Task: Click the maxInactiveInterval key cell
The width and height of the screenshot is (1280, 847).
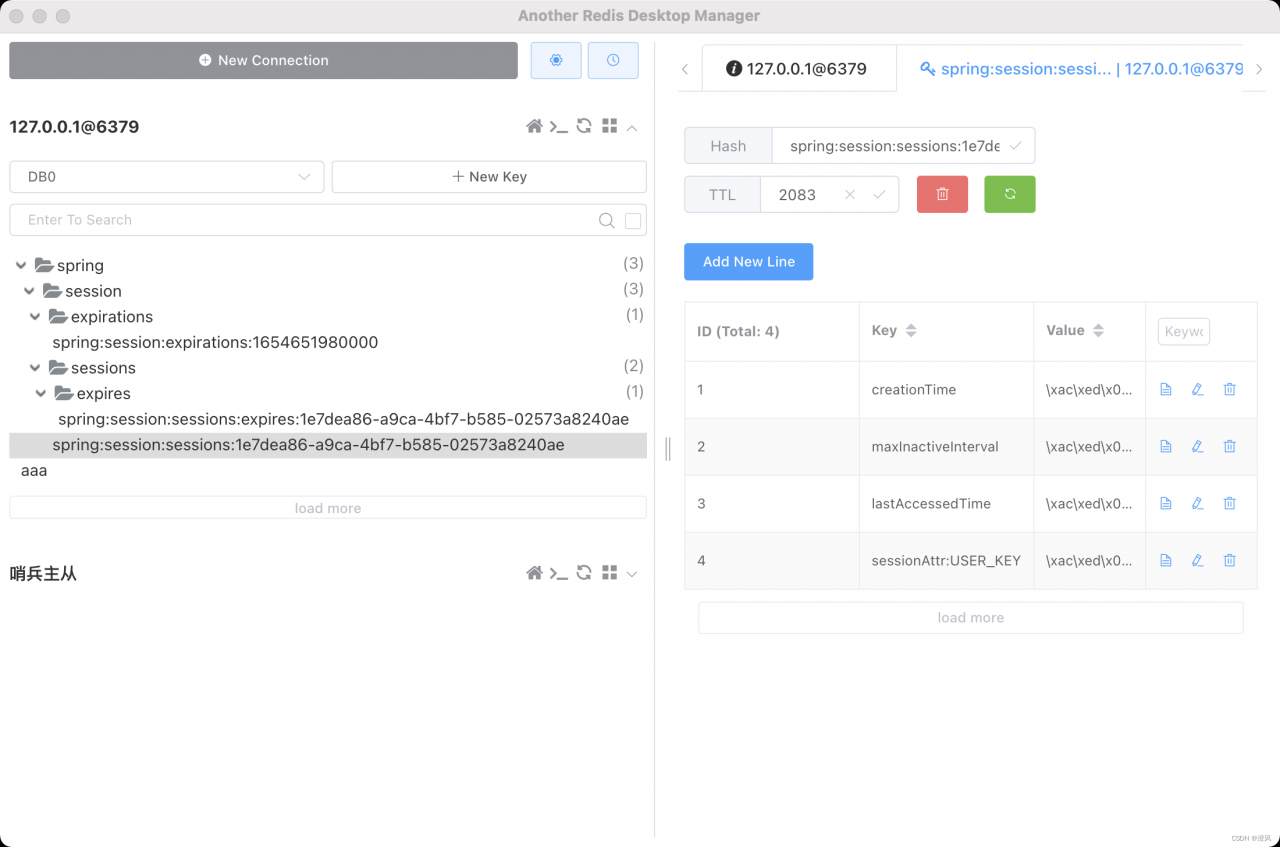Action: tap(946, 447)
